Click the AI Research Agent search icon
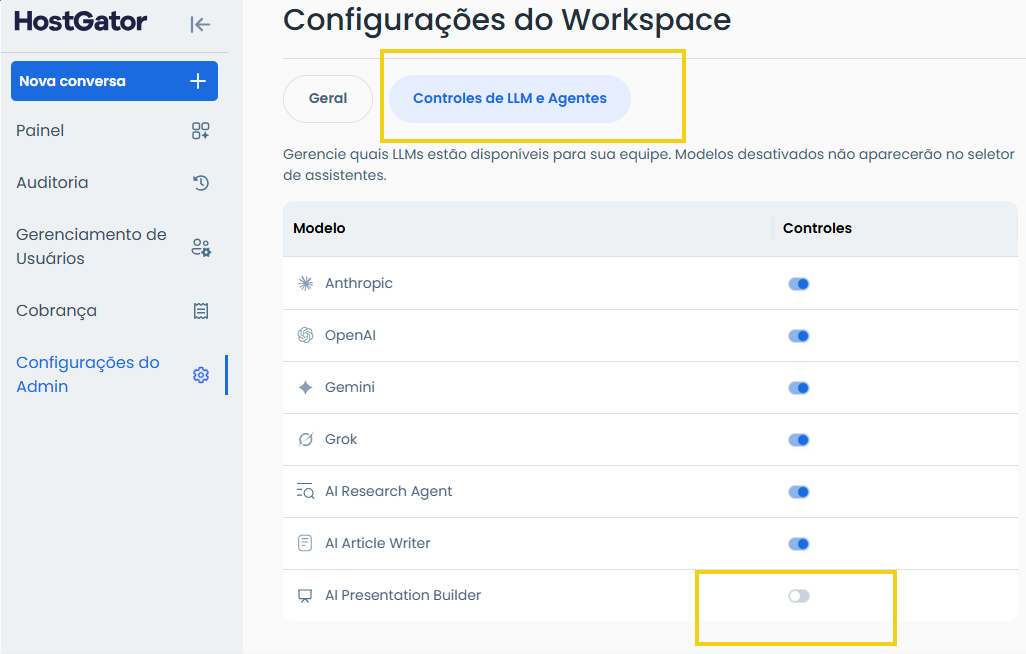 [305, 491]
